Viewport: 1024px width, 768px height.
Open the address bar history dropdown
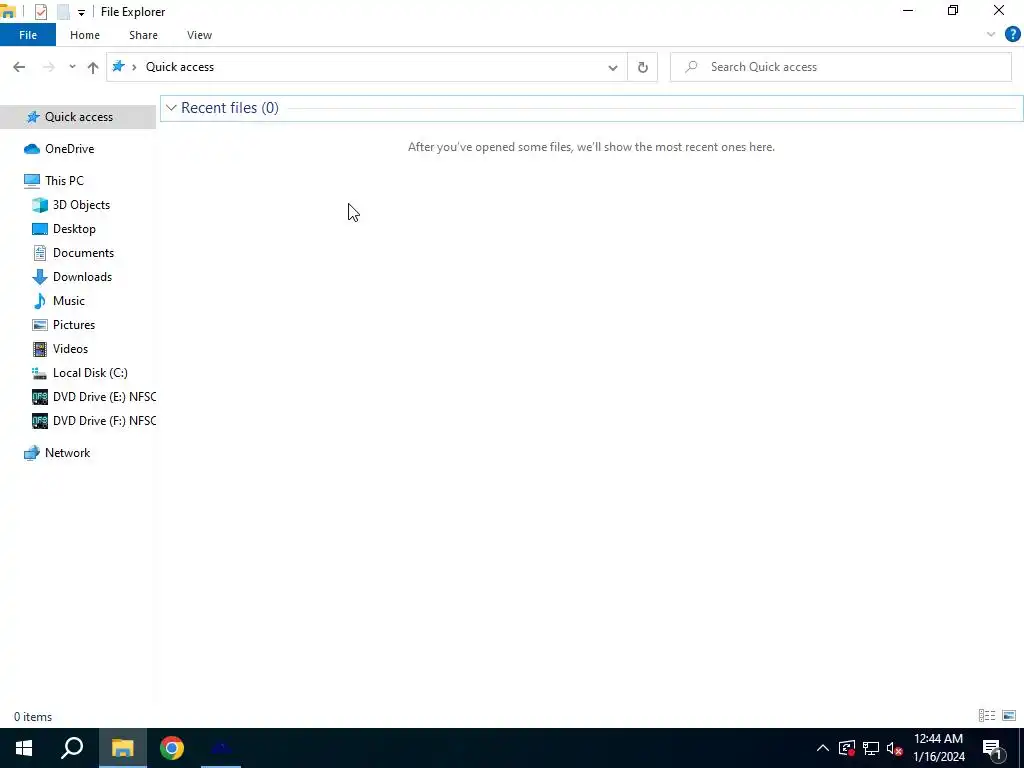(613, 67)
